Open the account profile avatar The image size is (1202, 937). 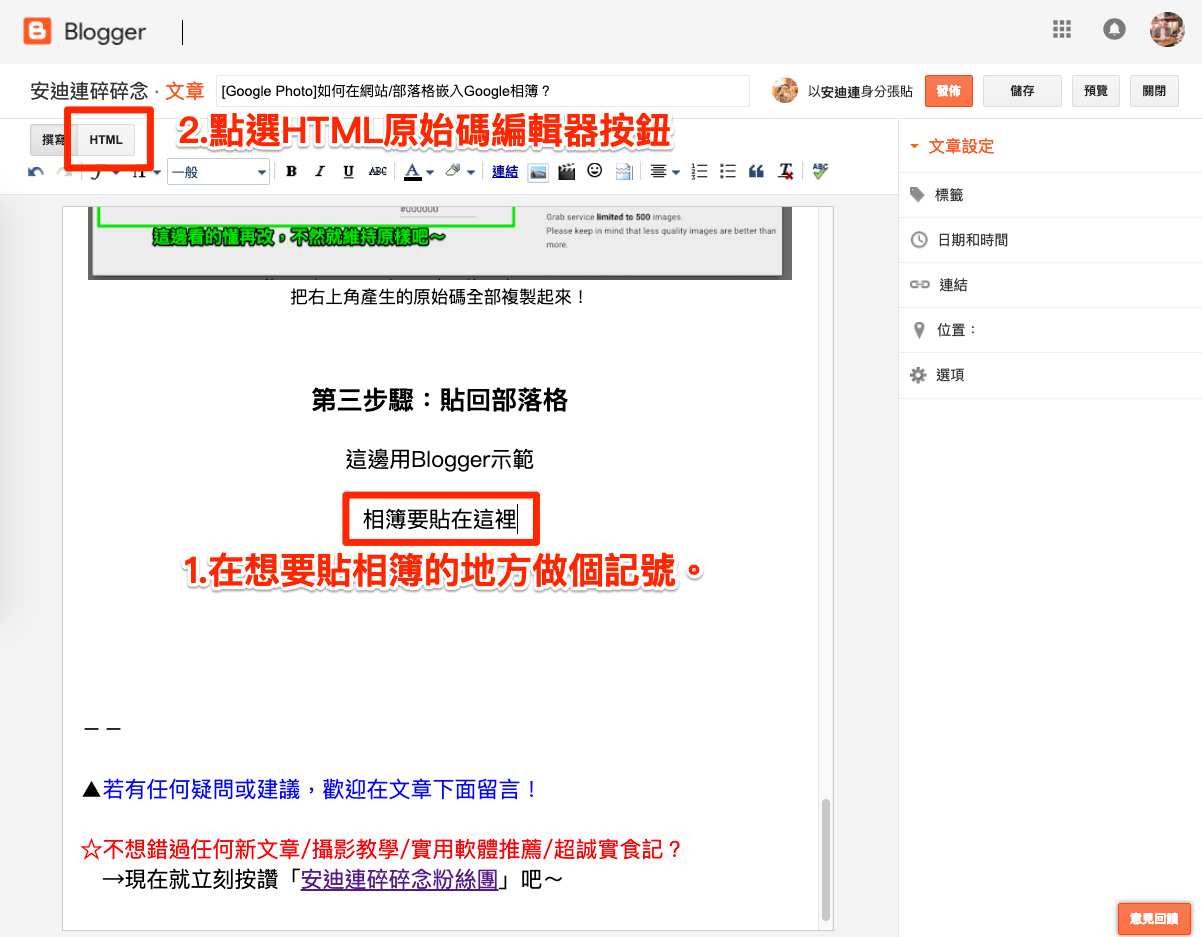pos(1167,29)
